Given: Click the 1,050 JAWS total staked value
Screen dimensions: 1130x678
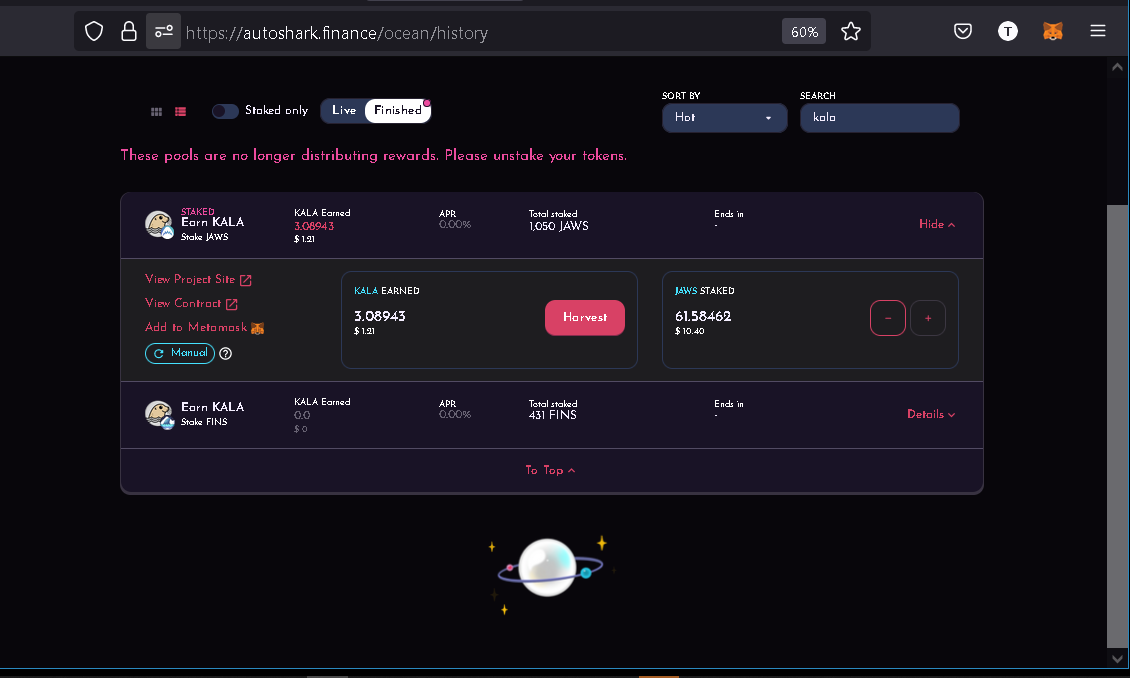Looking at the screenshot, I should click(x=559, y=226).
